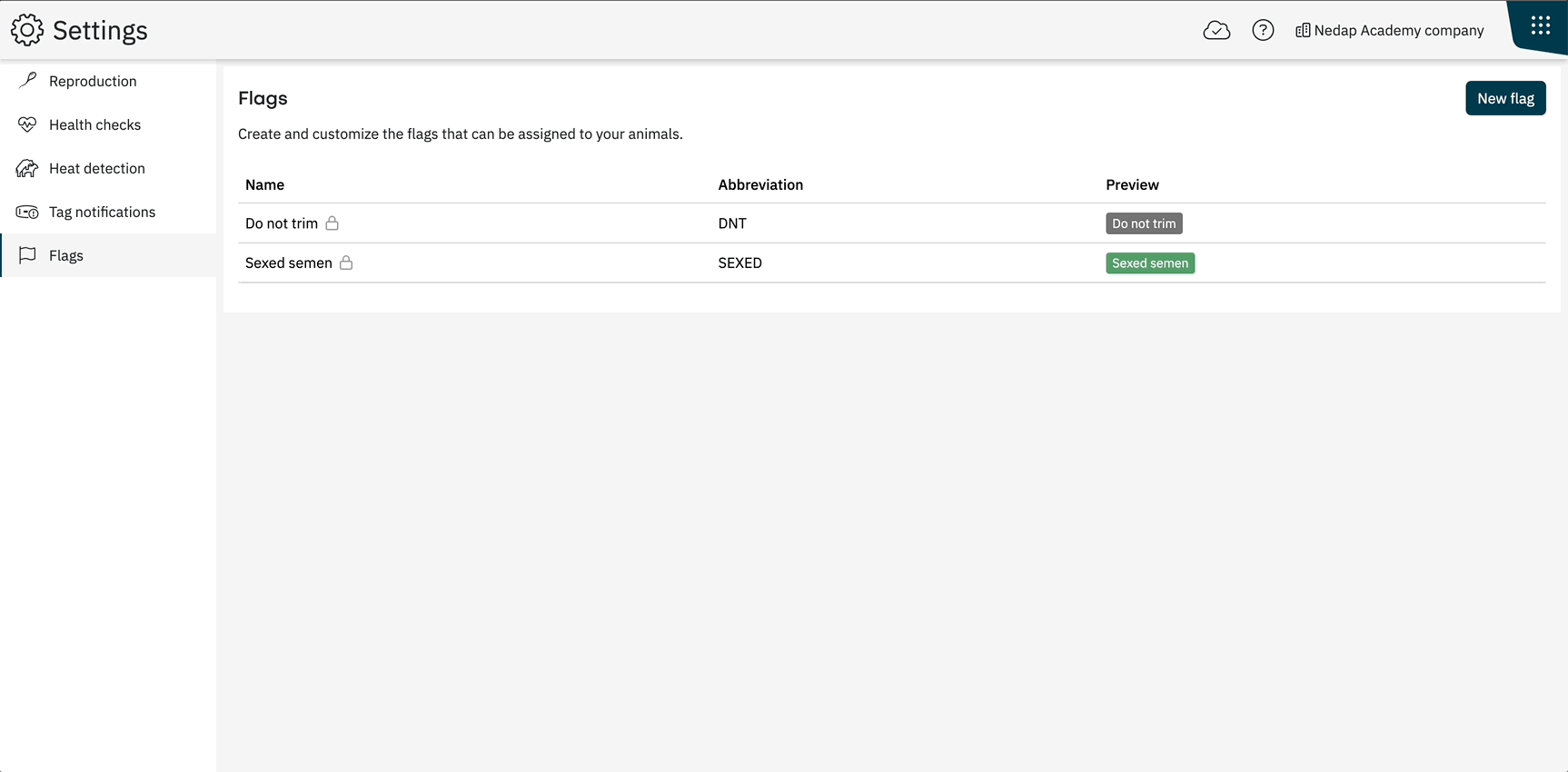Click the flags description sentence
Screen dimensions: 1568x772
tap(461, 134)
